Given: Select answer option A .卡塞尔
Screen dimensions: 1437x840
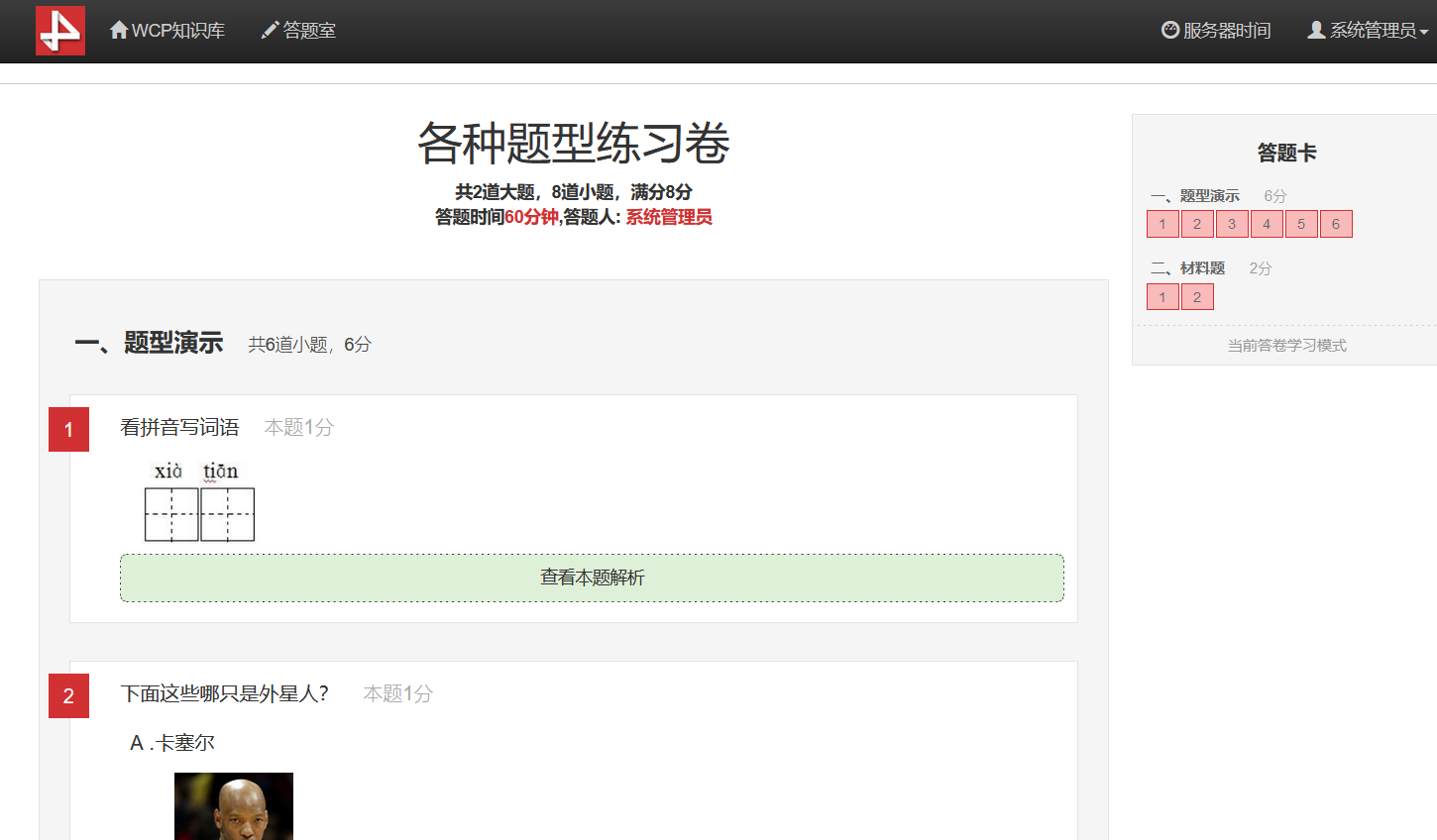Looking at the screenshot, I should 172,743.
